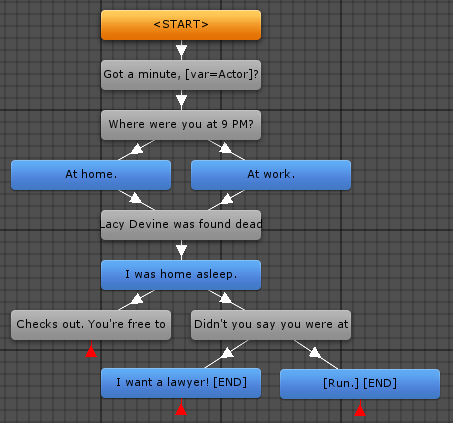Screen dimensions: 453x423
Task: Select the 'I was home asleep.' node
Action: pos(181,275)
